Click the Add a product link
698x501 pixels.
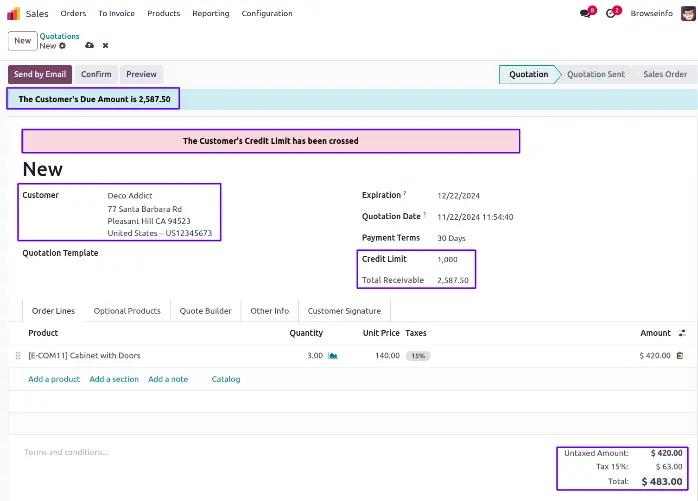[54, 379]
